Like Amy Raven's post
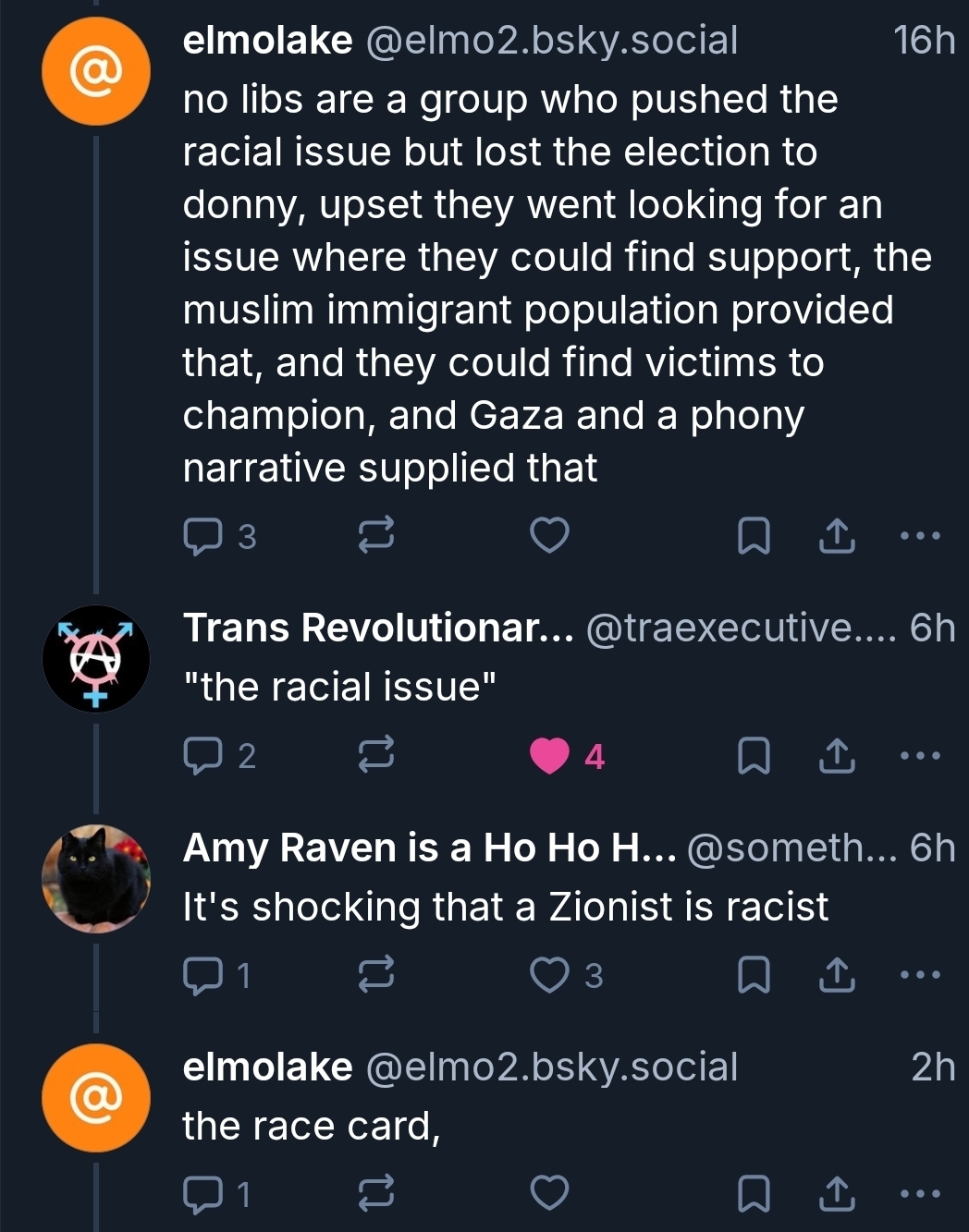Viewport: 969px width, 1232px height. pos(549,975)
